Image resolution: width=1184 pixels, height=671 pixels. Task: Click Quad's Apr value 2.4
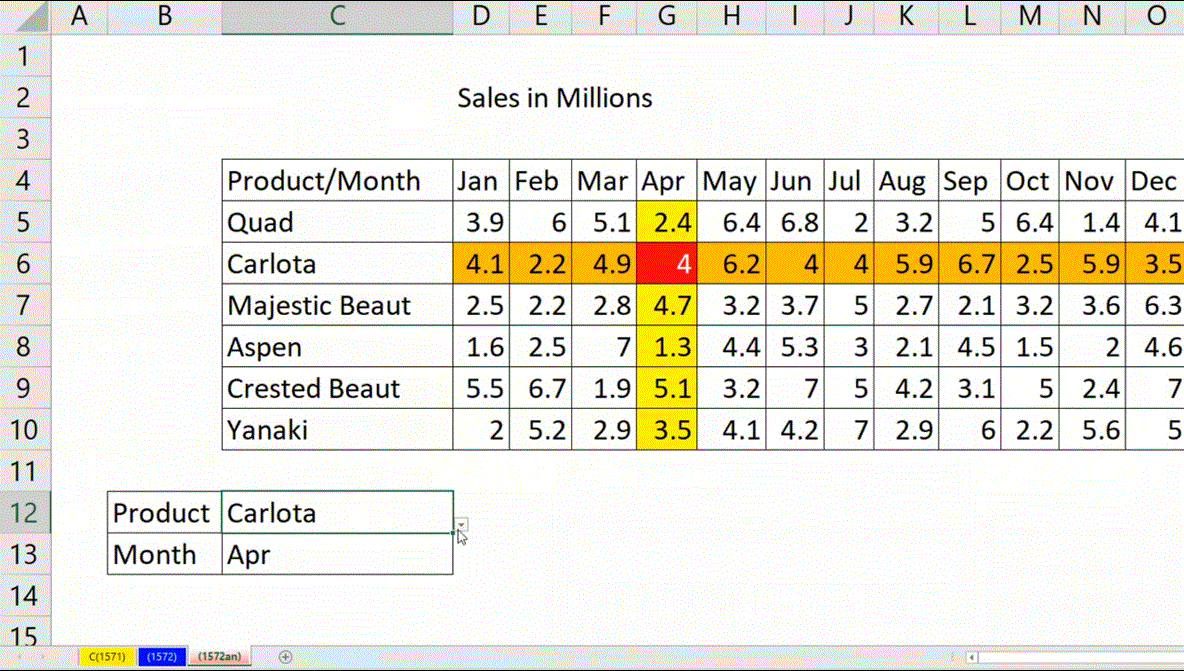pos(667,222)
